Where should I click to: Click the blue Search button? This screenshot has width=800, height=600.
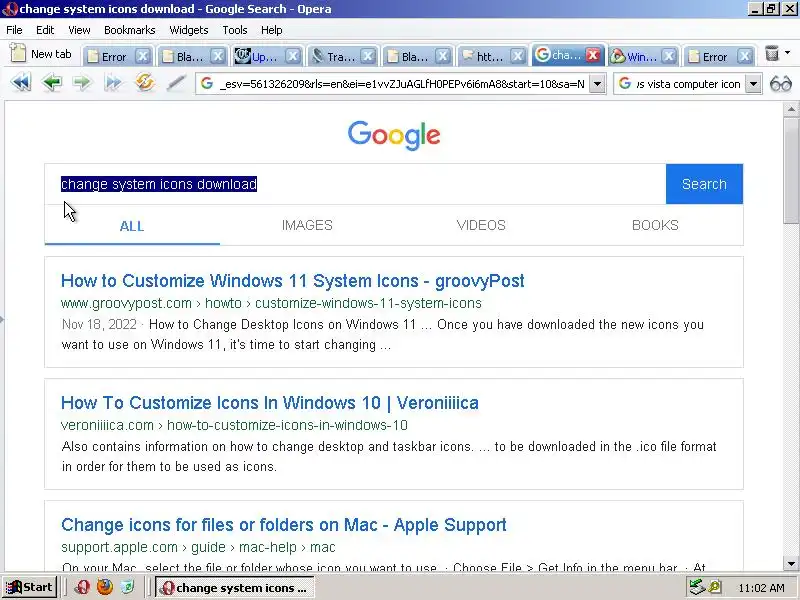704,184
